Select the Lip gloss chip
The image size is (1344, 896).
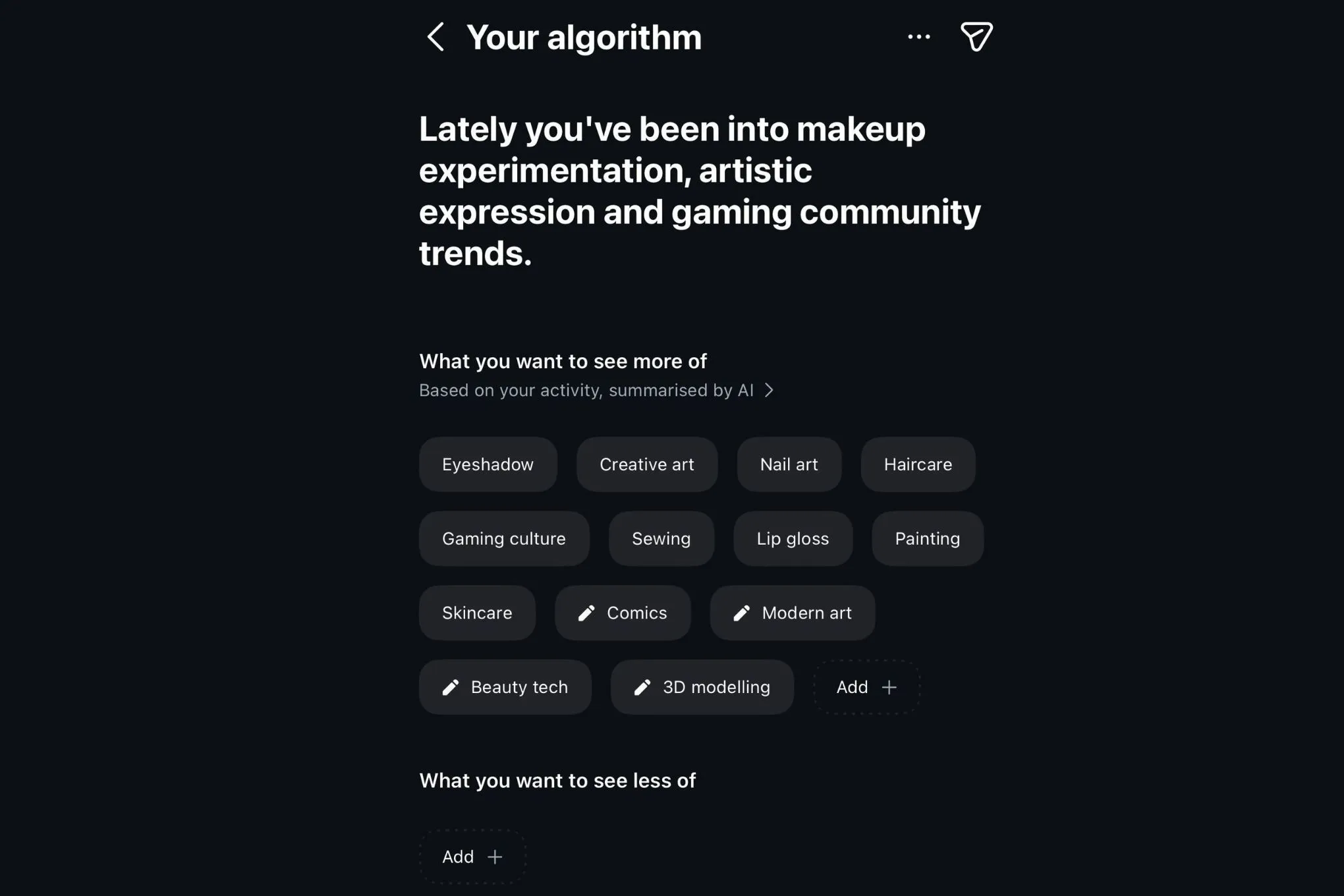(793, 538)
